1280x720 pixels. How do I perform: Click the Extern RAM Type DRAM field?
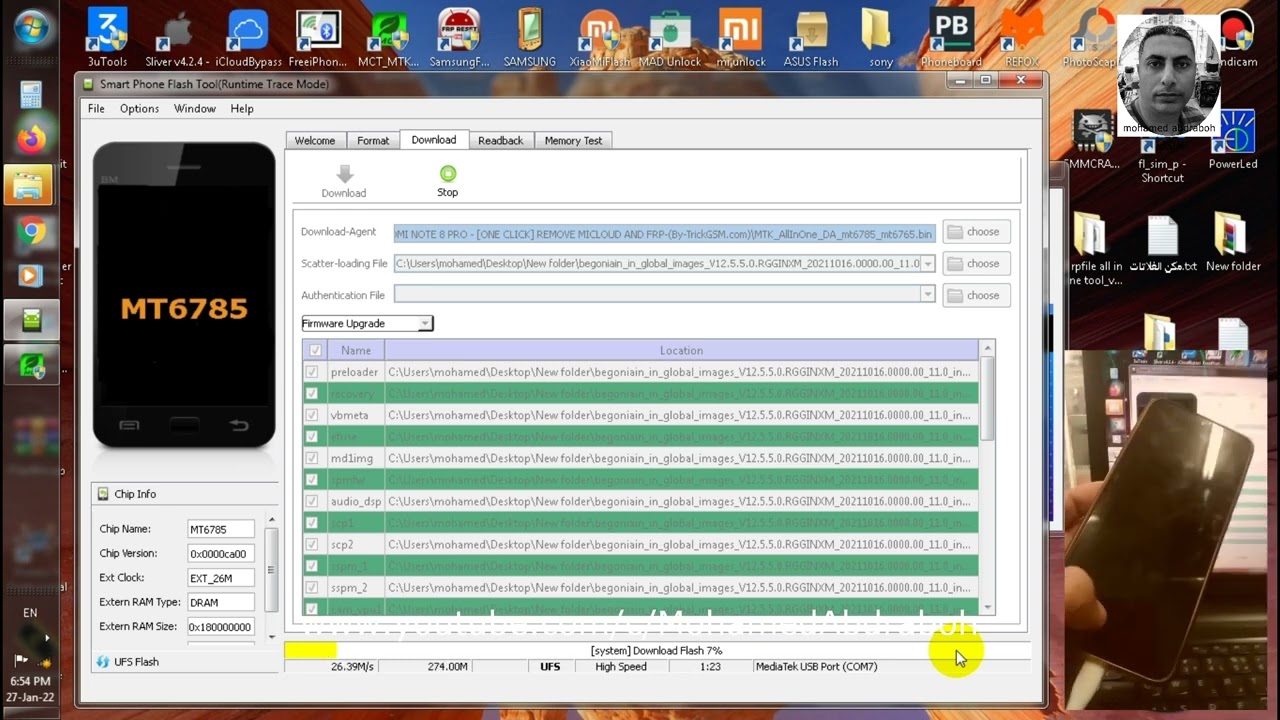(x=220, y=602)
